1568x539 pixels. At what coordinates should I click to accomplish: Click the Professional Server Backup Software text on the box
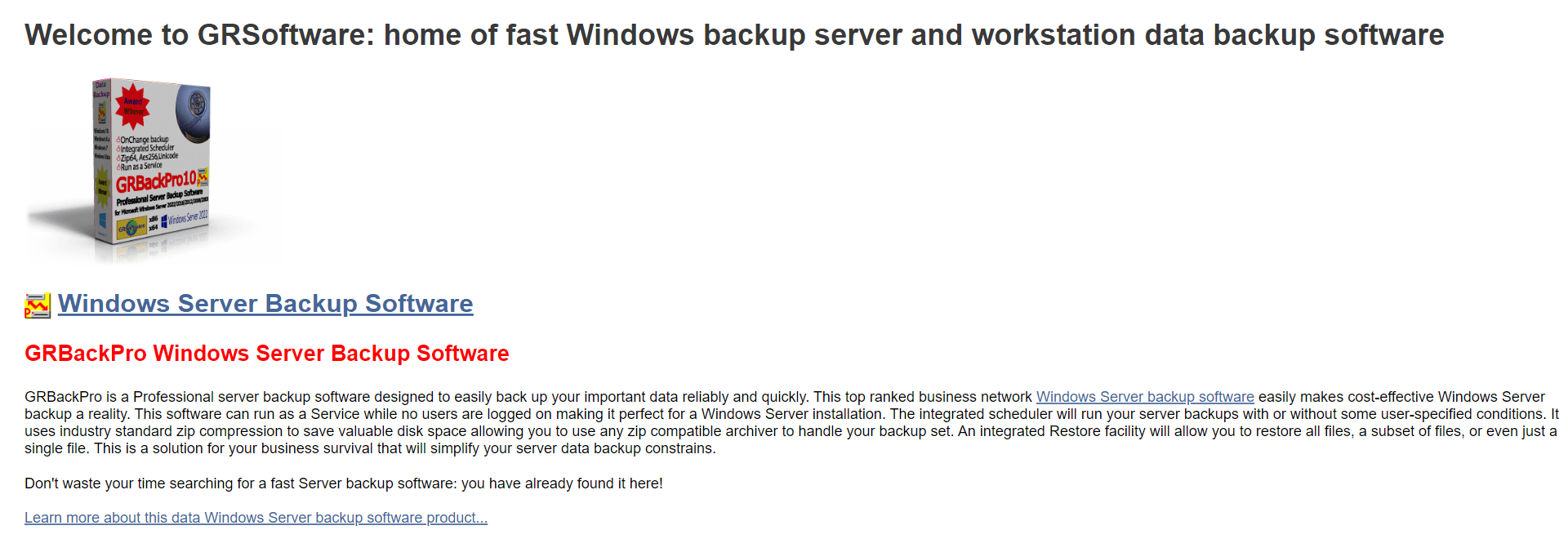point(159,196)
